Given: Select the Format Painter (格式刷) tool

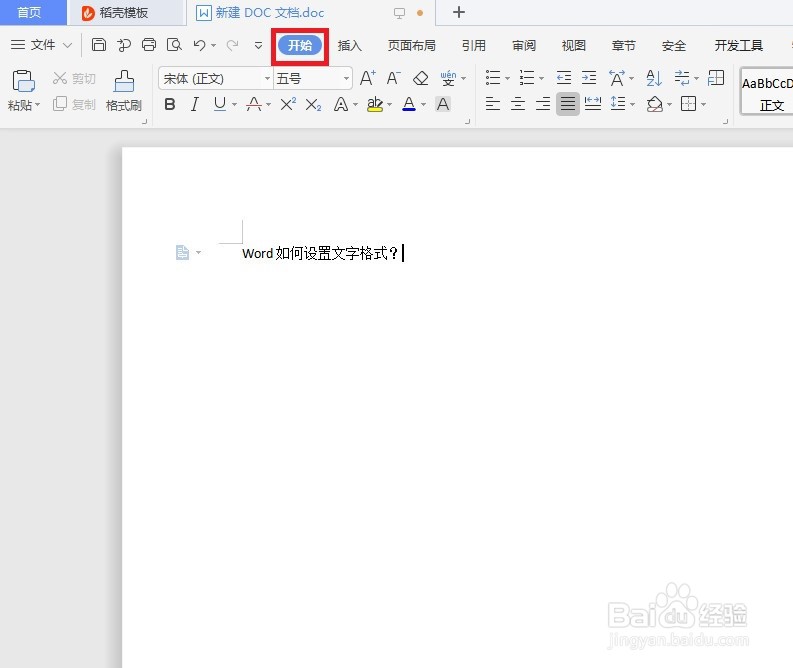Looking at the screenshot, I should tap(124, 91).
